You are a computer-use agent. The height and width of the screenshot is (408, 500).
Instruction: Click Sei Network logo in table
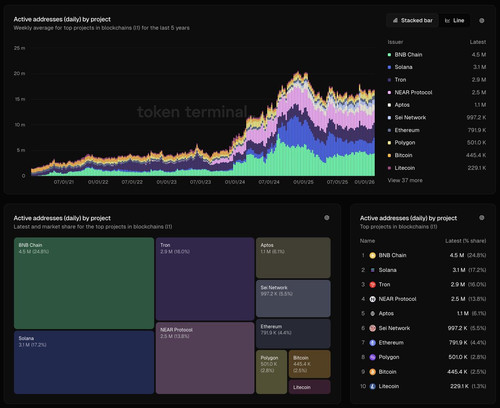tap(373, 328)
